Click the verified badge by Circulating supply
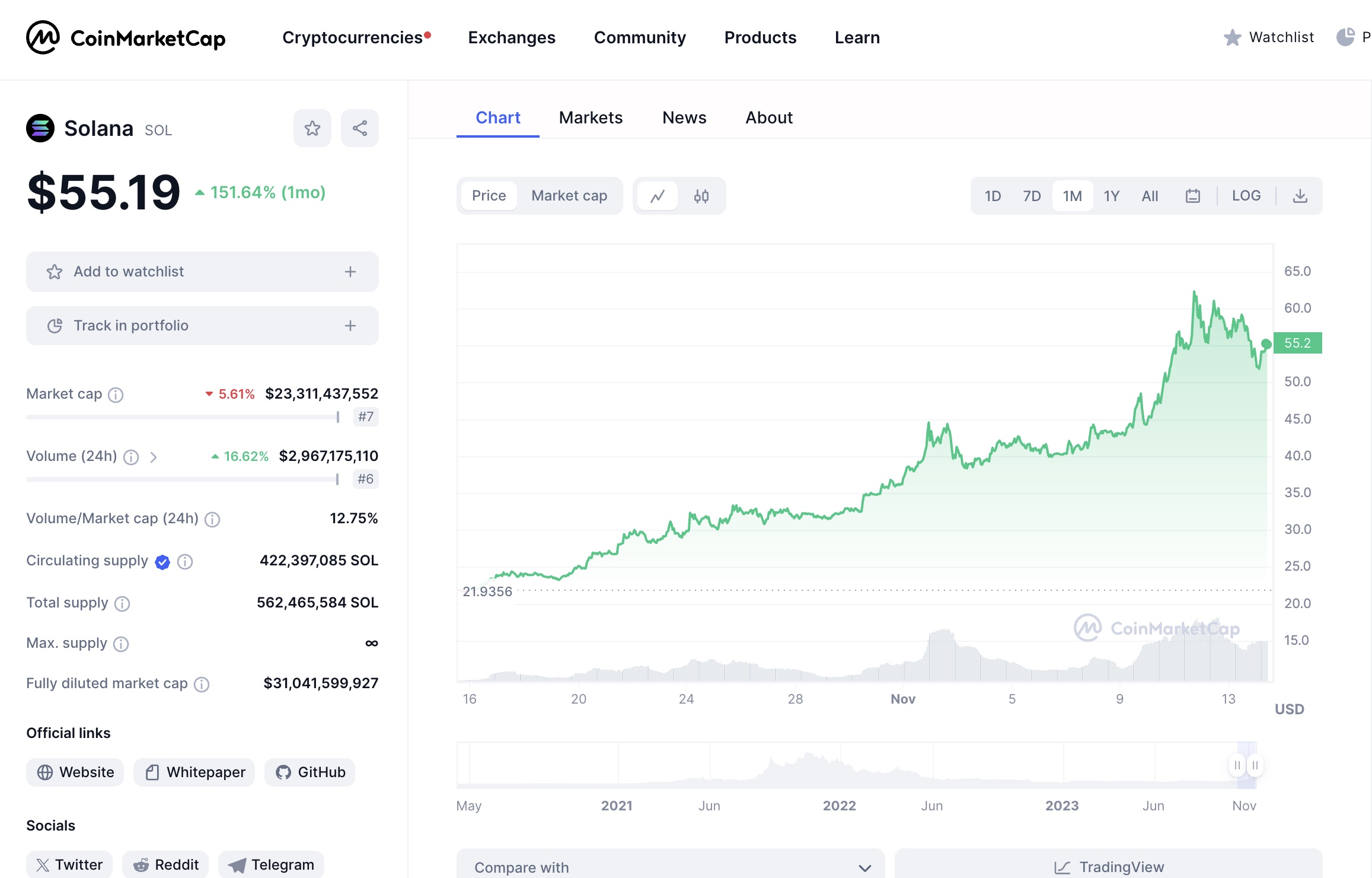The height and width of the screenshot is (878, 1372). (162, 561)
